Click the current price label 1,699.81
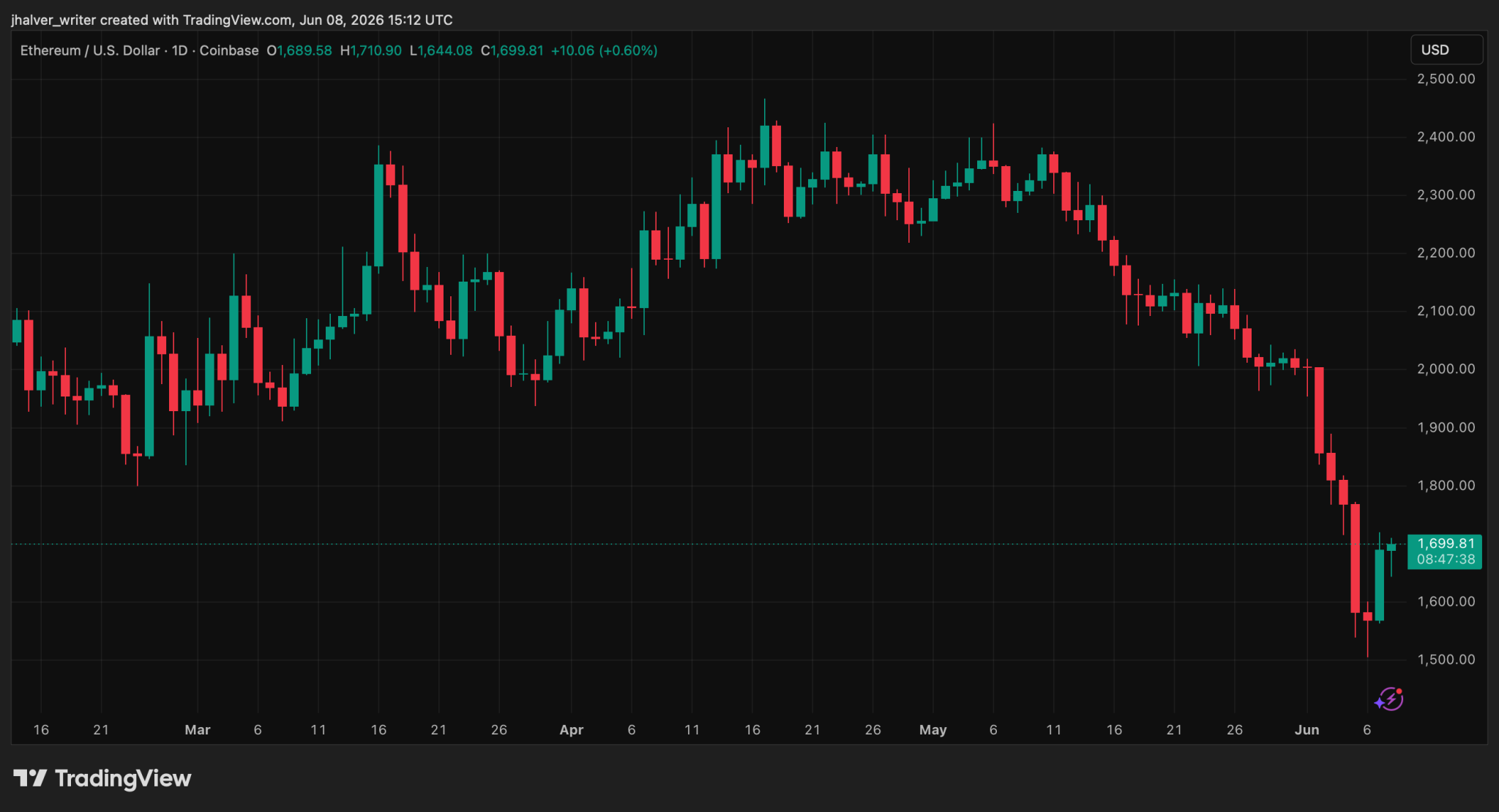This screenshot has width=1499, height=812. (x=1446, y=544)
